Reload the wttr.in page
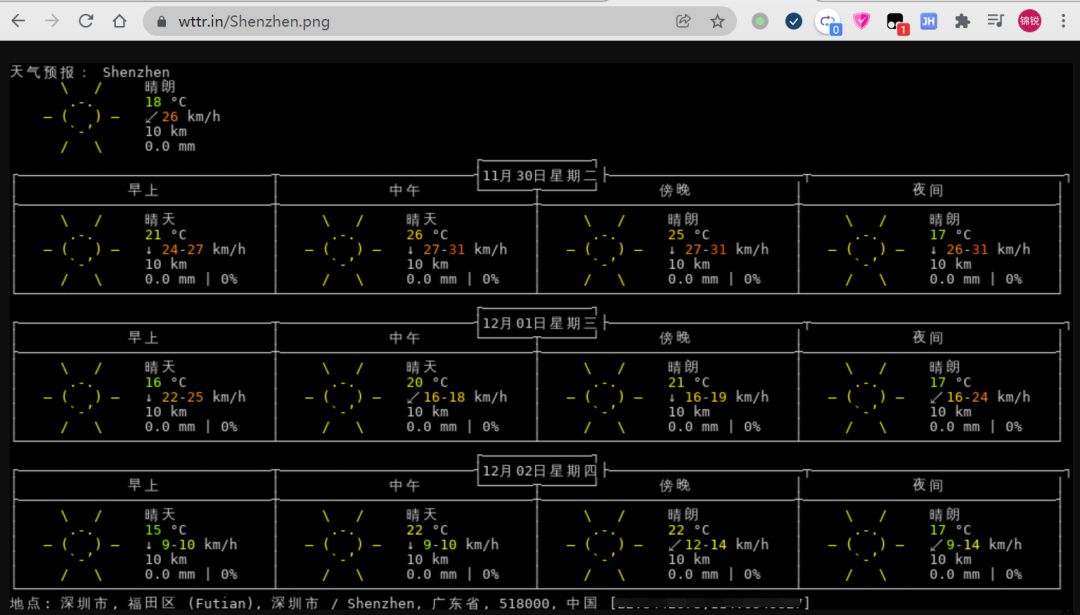This screenshot has width=1080, height=615. [x=85, y=21]
